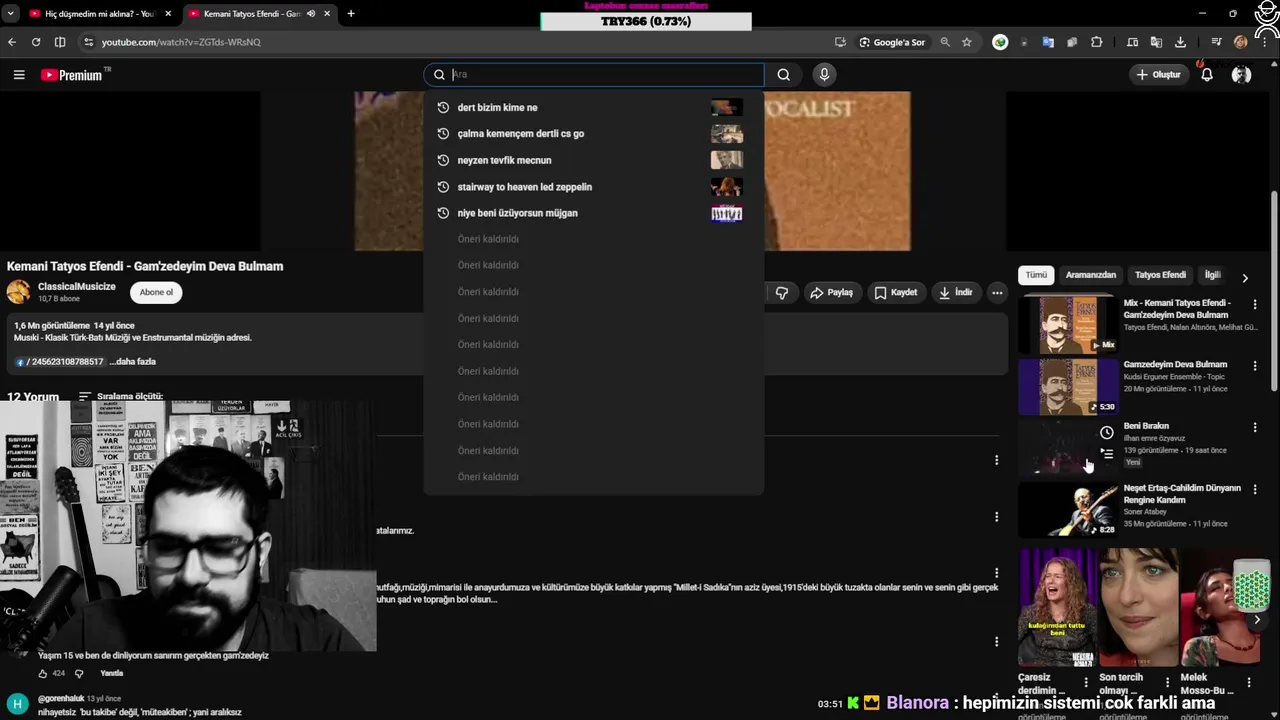The height and width of the screenshot is (720, 1280).
Task: Bookmark this page with the star icon
Action: (967, 42)
